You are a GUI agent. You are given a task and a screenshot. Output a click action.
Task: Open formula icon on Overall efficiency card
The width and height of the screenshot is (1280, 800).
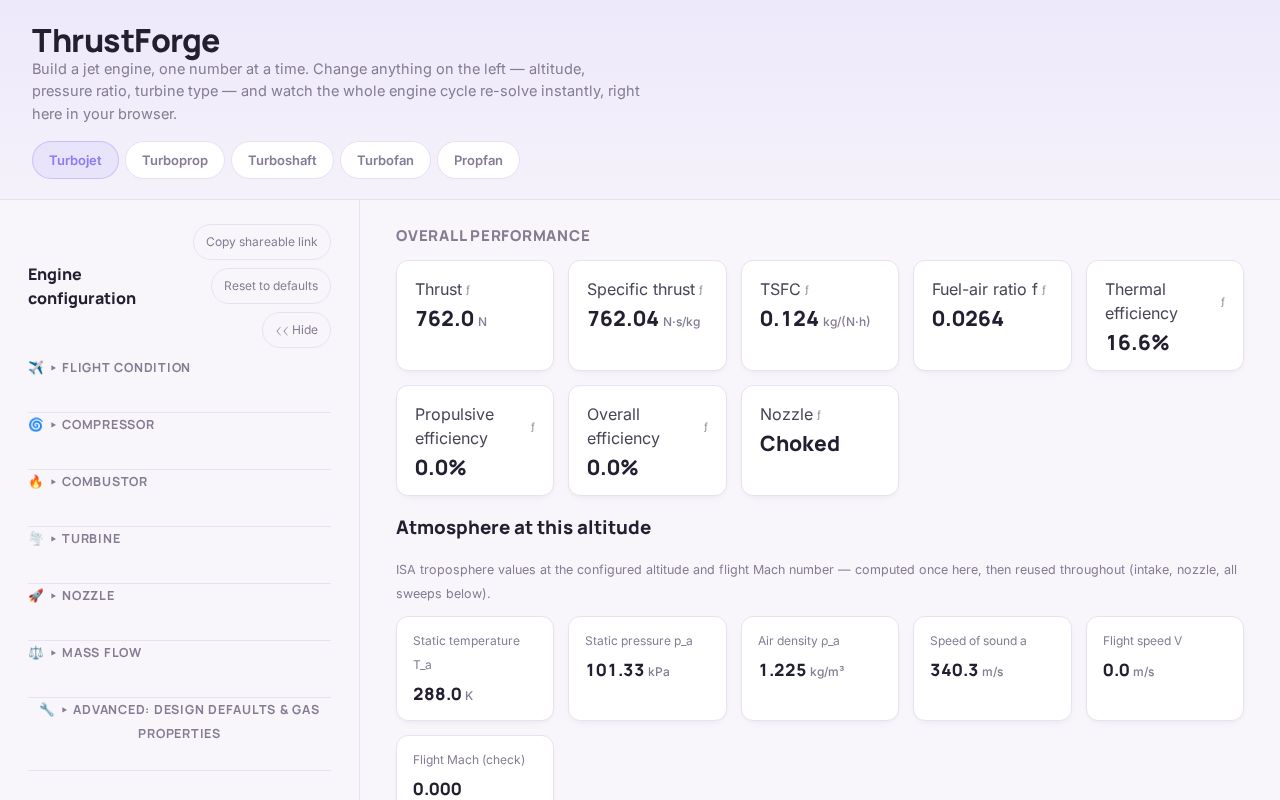706,427
